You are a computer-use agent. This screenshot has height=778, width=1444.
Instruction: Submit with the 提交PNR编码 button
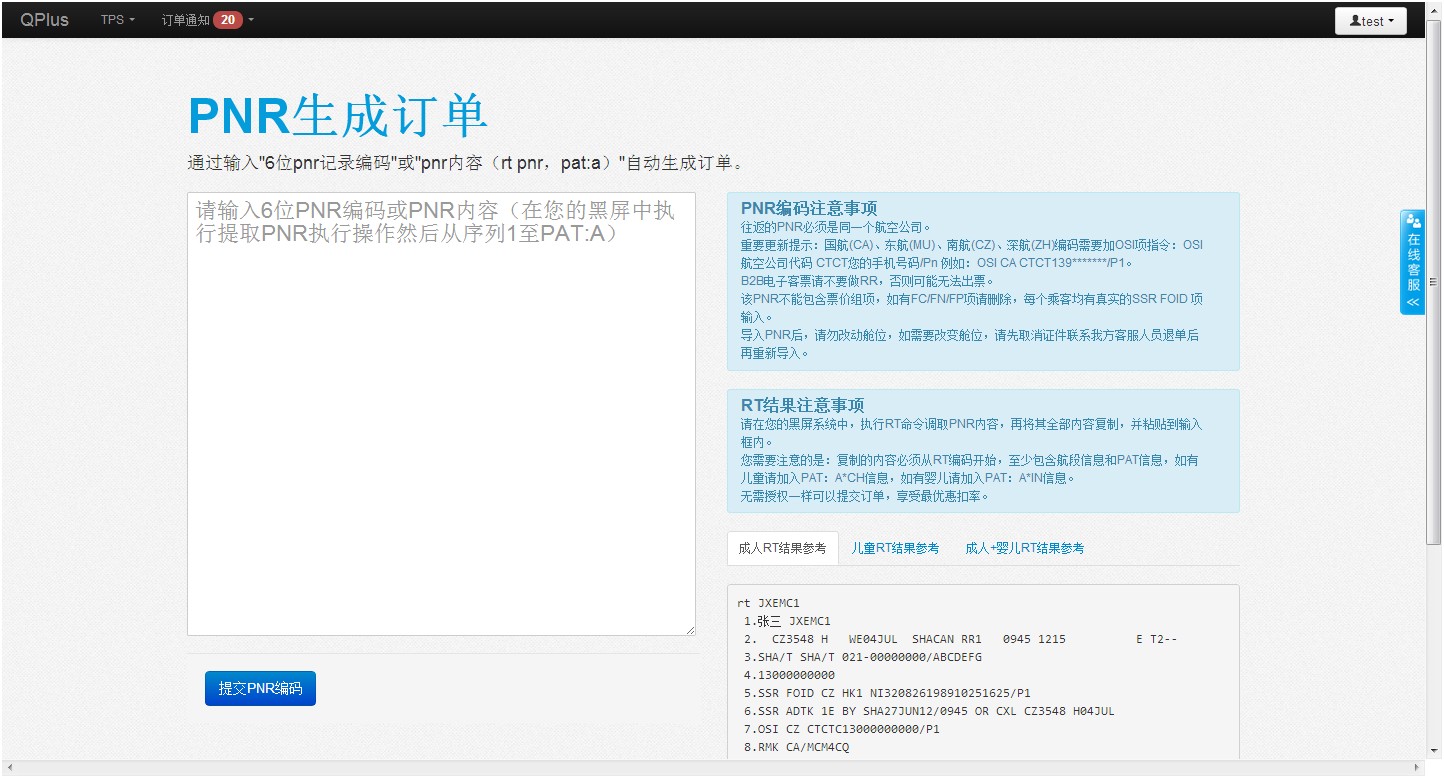click(260, 688)
